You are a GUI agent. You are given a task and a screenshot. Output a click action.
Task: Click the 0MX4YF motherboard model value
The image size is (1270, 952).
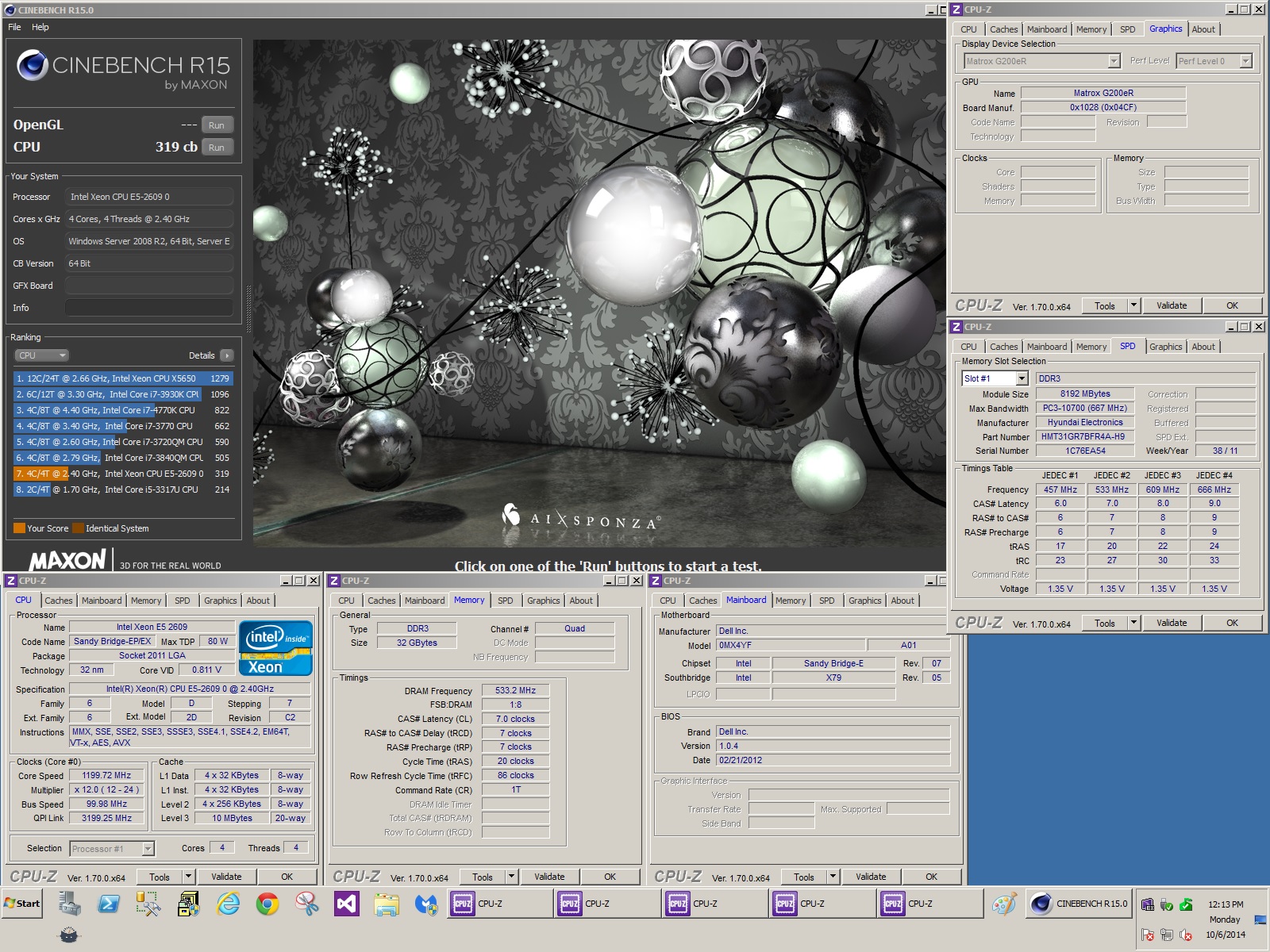point(791,645)
